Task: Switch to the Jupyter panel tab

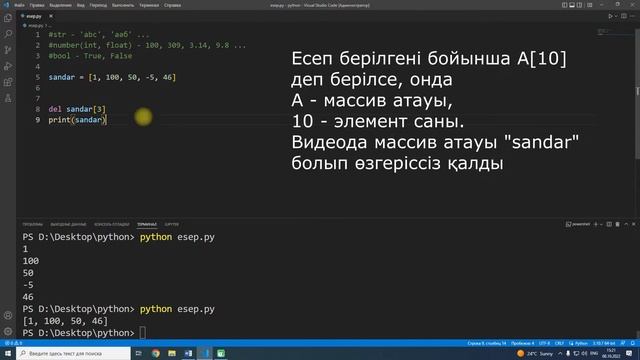Action: (172, 224)
